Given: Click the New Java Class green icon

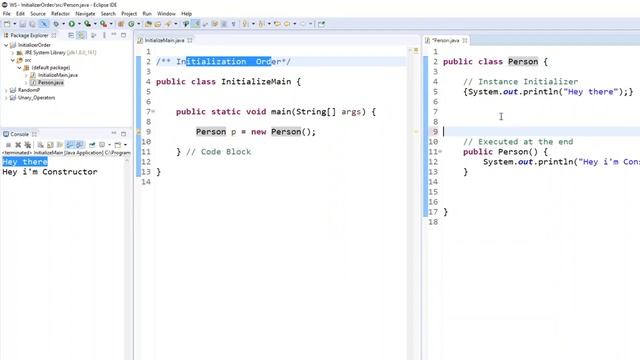Looking at the screenshot, I should pos(131,24).
